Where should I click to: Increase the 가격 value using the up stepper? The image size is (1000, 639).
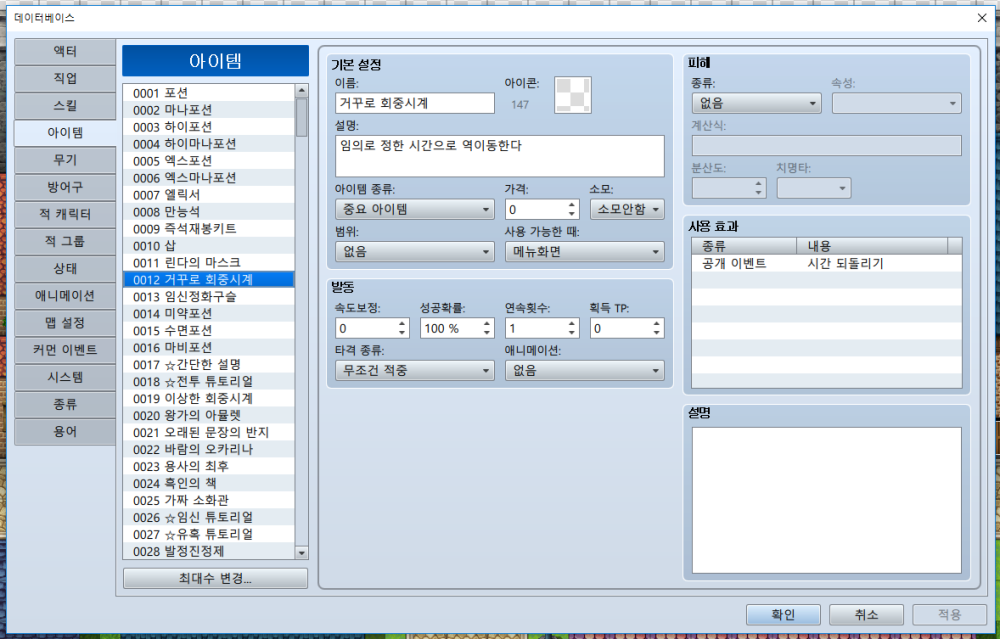click(x=571, y=204)
